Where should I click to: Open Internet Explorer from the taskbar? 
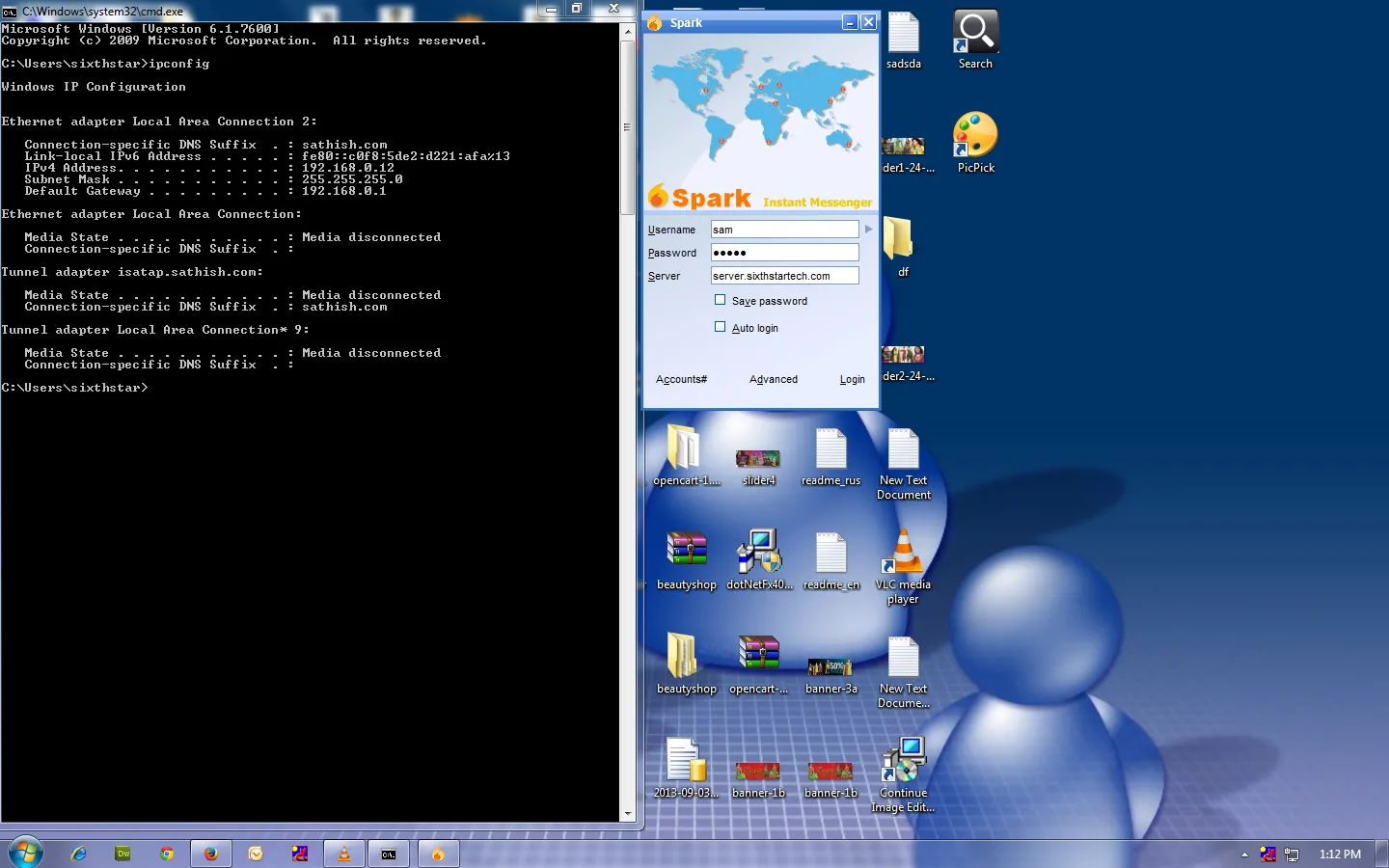pos(79,854)
